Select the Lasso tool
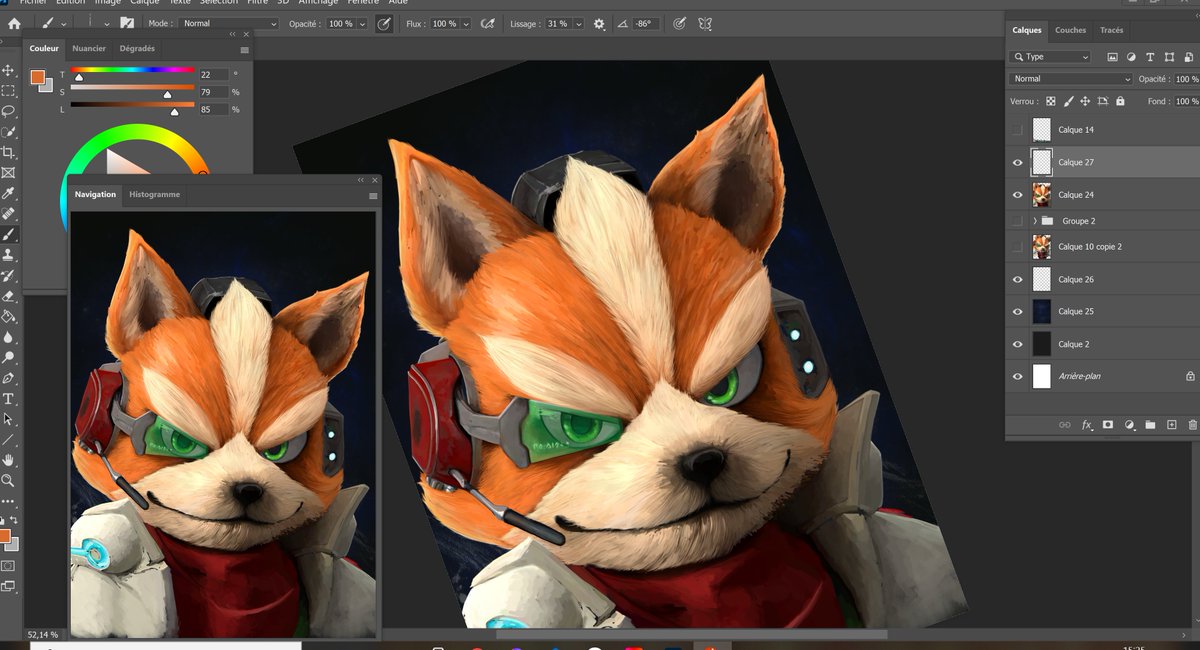The image size is (1200, 650). coord(8,111)
